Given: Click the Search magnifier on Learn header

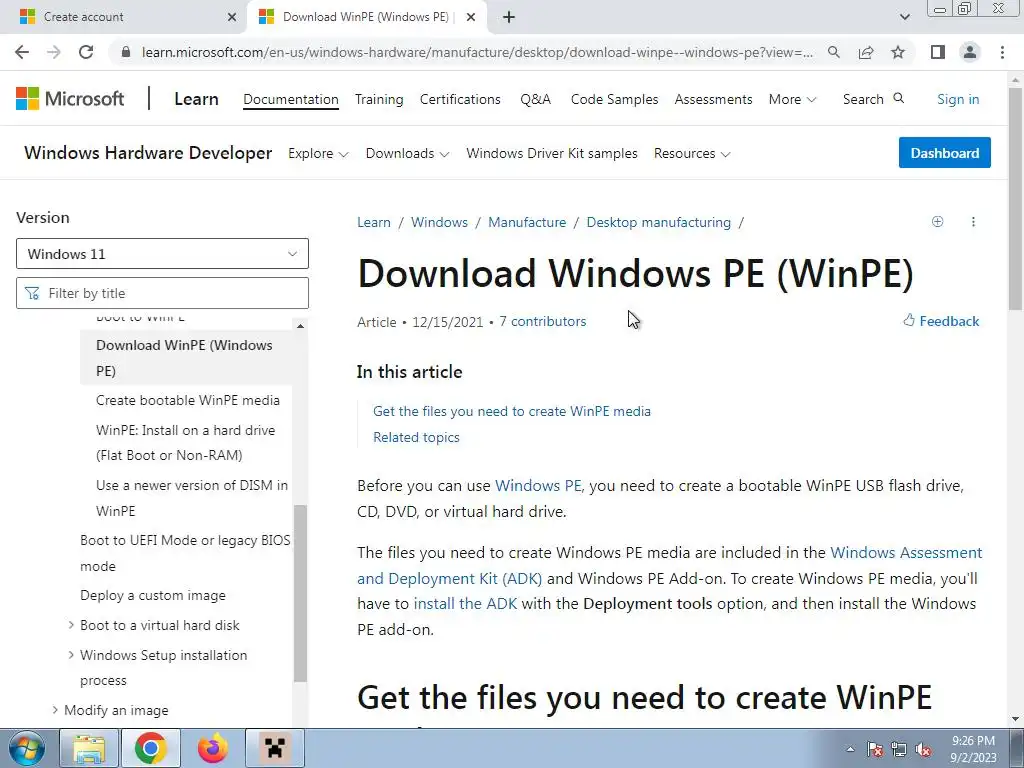Looking at the screenshot, I should [899, 99].
